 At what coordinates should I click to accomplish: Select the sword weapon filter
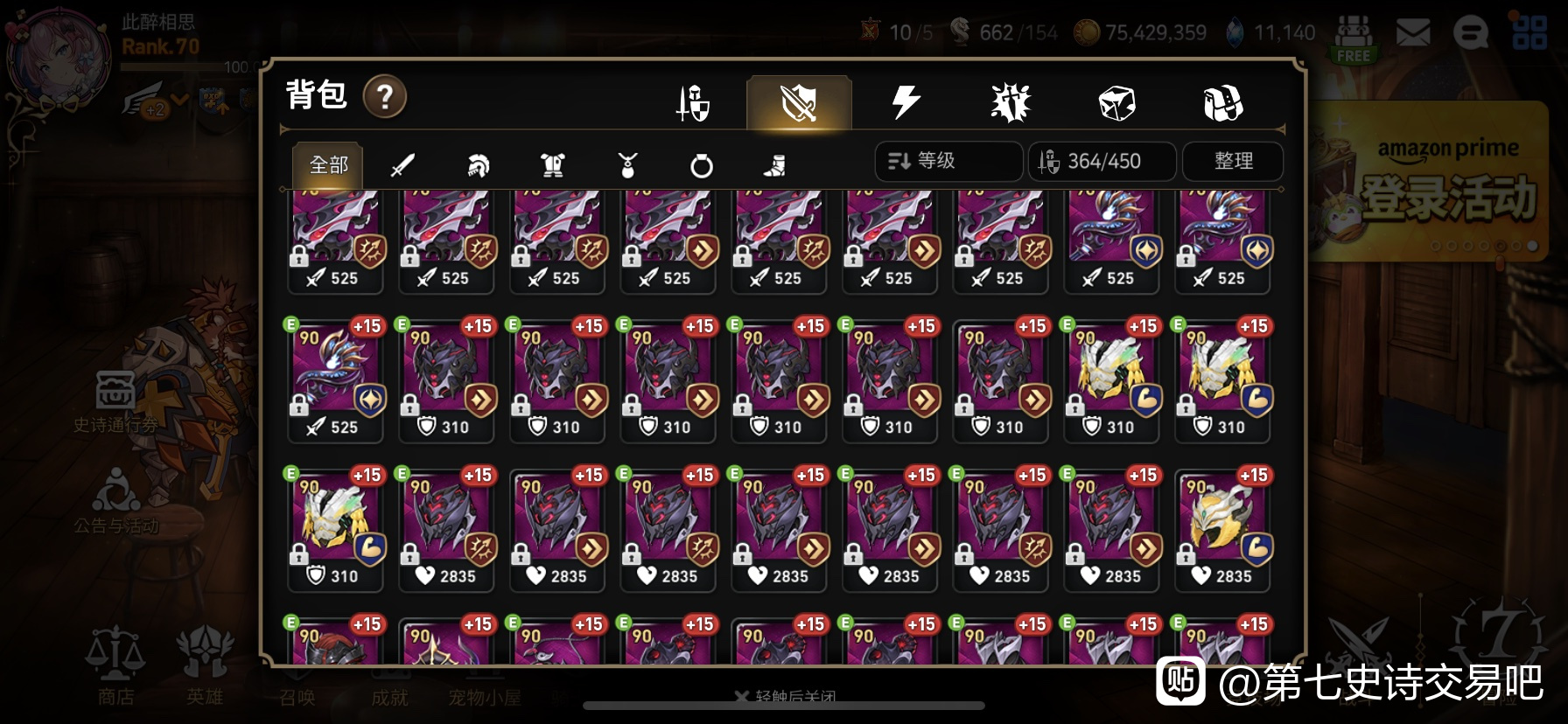click(402, 164)
